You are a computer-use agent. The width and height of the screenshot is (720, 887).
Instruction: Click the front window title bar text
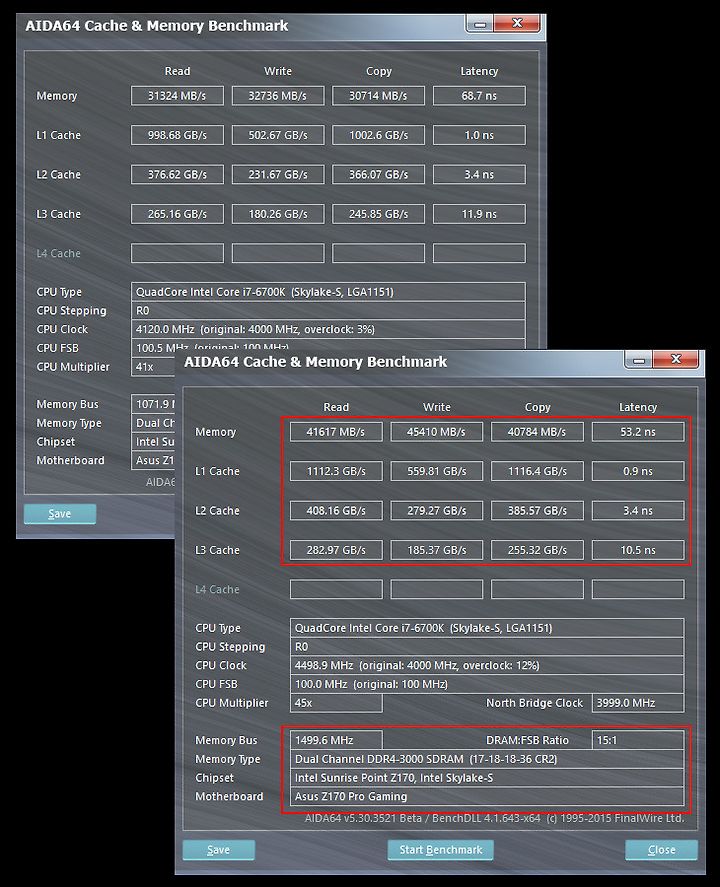[315, 361]
